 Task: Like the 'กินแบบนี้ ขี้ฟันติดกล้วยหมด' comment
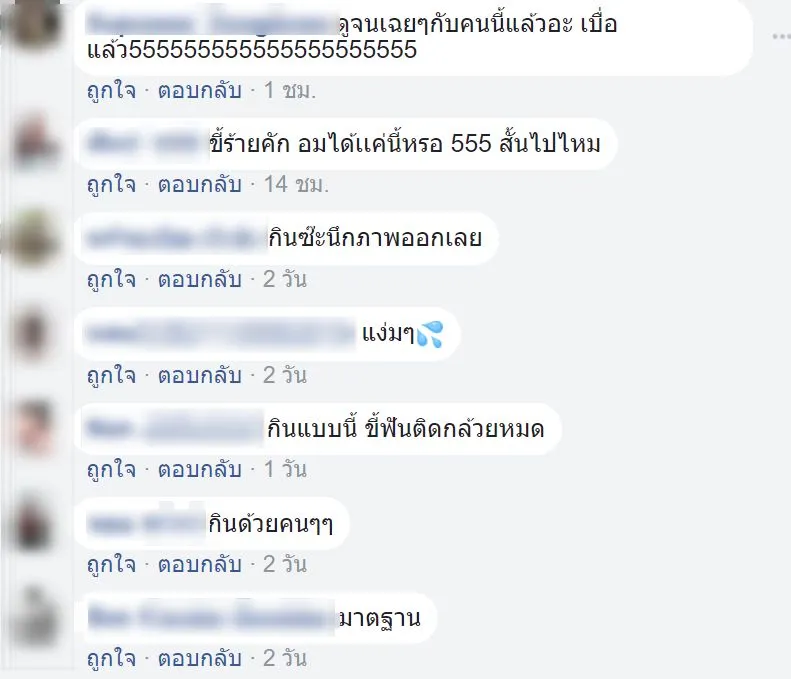(x=111, y=469)
